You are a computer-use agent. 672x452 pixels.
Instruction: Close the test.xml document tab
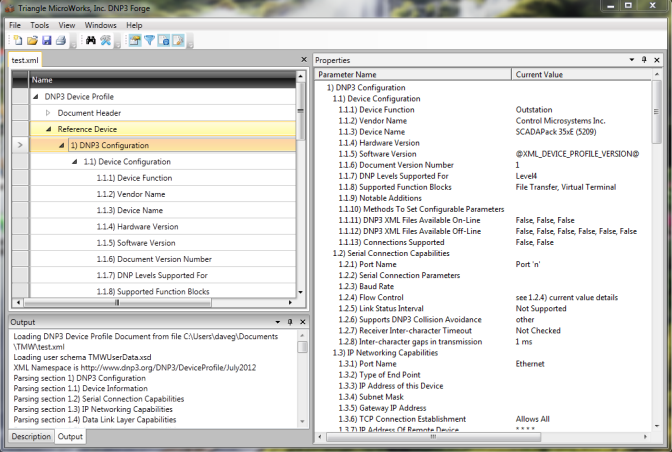click(x=303, y=60)
